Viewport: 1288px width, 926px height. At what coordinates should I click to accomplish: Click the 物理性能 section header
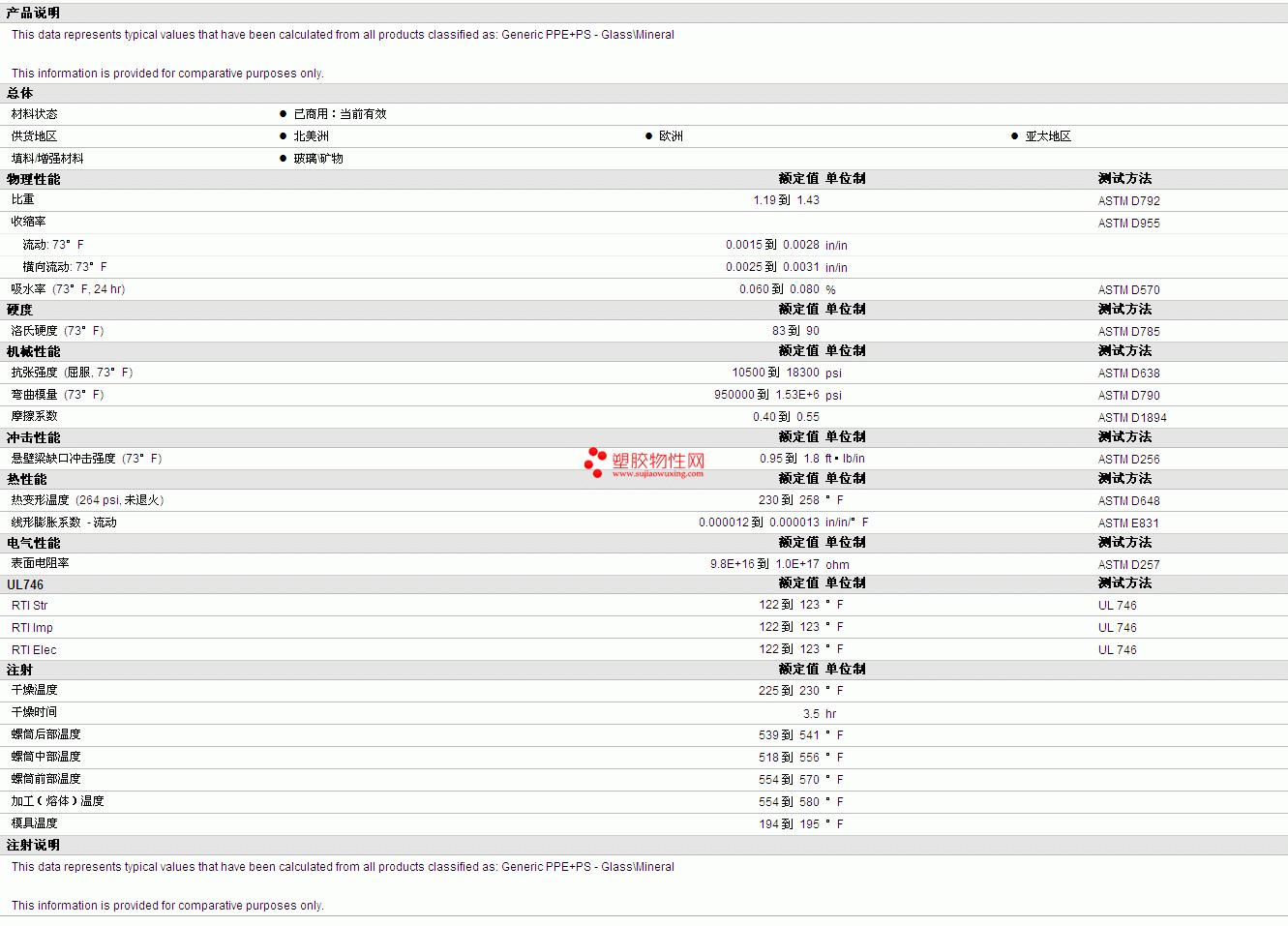(33, 179)
